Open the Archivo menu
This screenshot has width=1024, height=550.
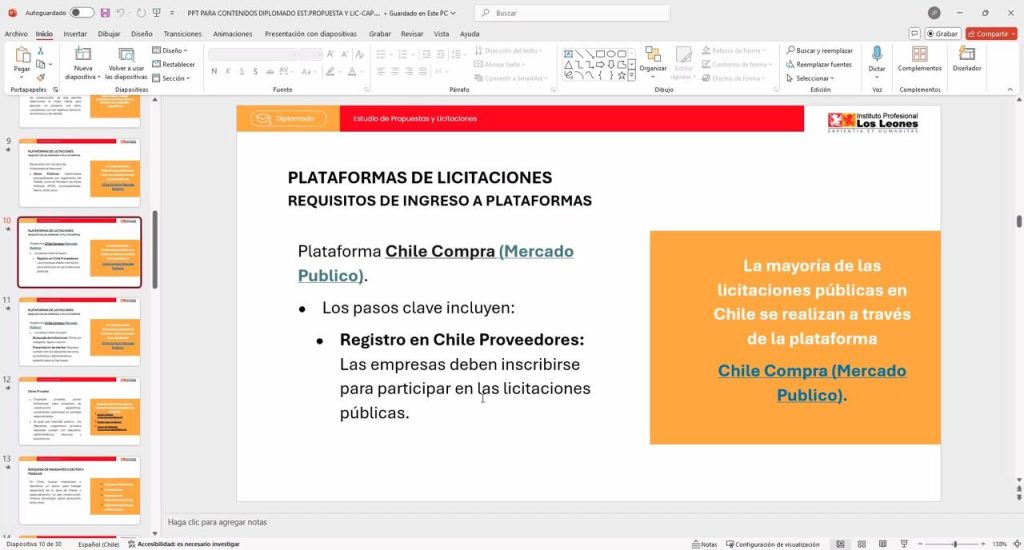click(16, 33)
